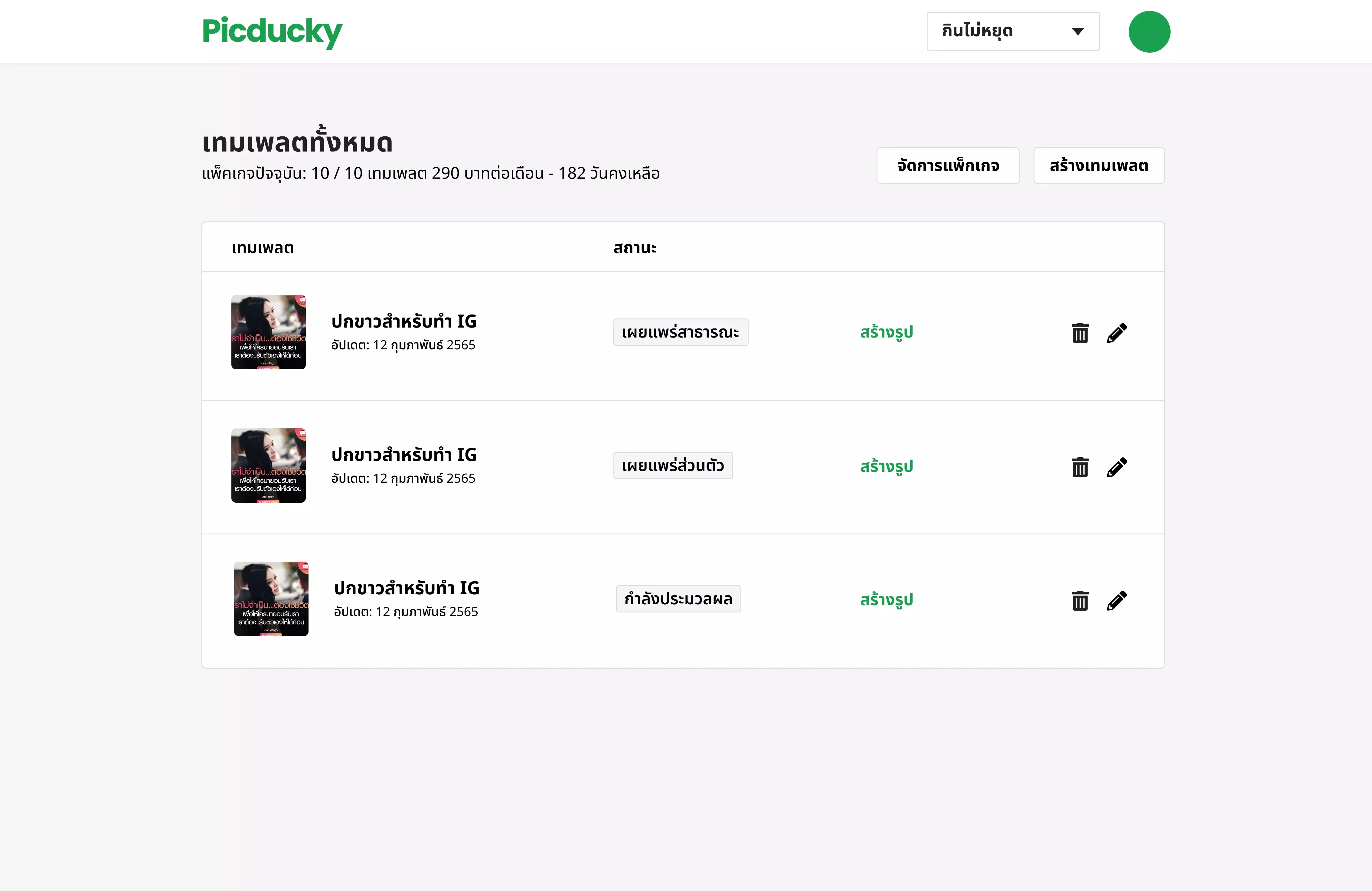Click the เผยแพร่สาธารณะ status badge
The height and width of the screenshot is (891, 1372).
click(680, 333)
